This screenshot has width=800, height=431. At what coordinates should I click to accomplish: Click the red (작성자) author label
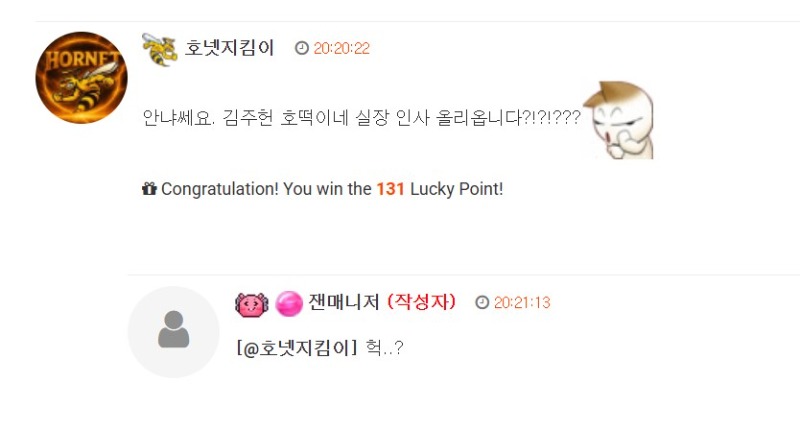click(421, 302)
